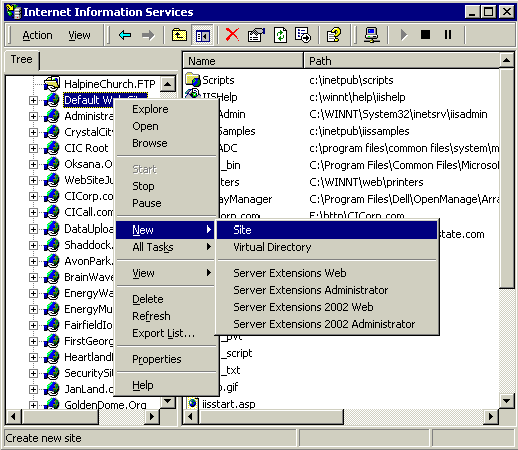Click the Path column header
This screenshot has width=518, height=450.
click(x=402, y=61)
